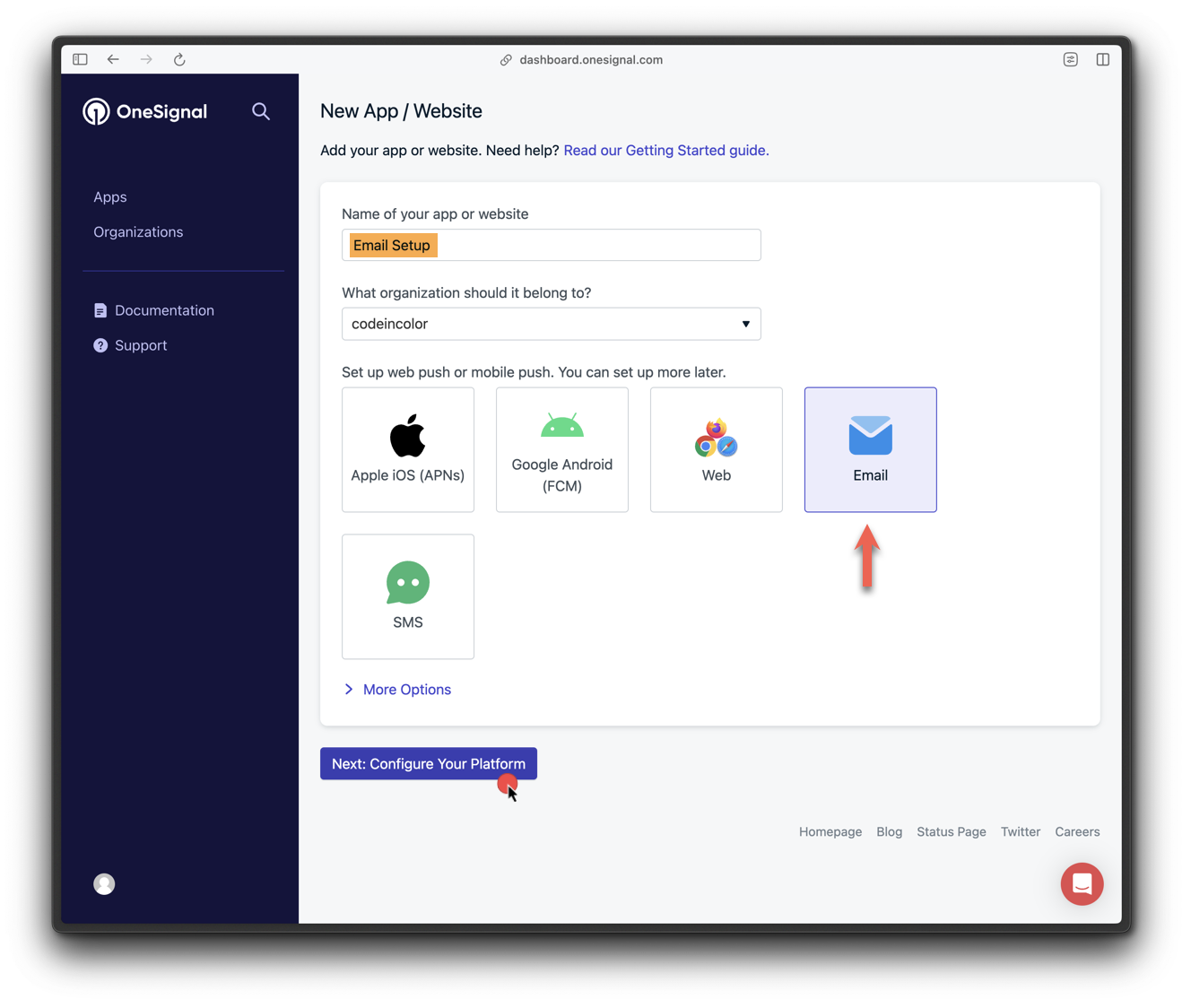The height and width of the screenshot is (1008, 1191).
Task: Open the Twitter footer link
Action: click(x=1021, y=832)
